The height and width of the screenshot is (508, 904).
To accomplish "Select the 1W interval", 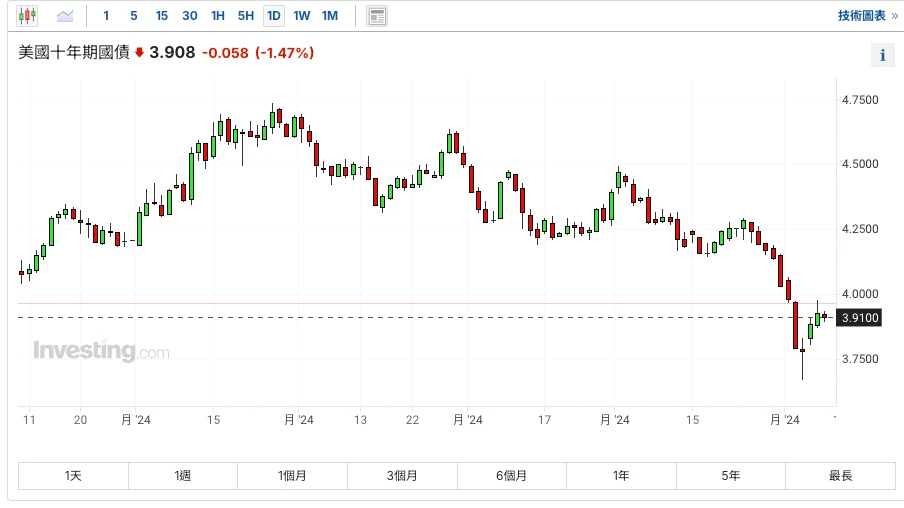I will pyautogui.click(x=301, y=16).
